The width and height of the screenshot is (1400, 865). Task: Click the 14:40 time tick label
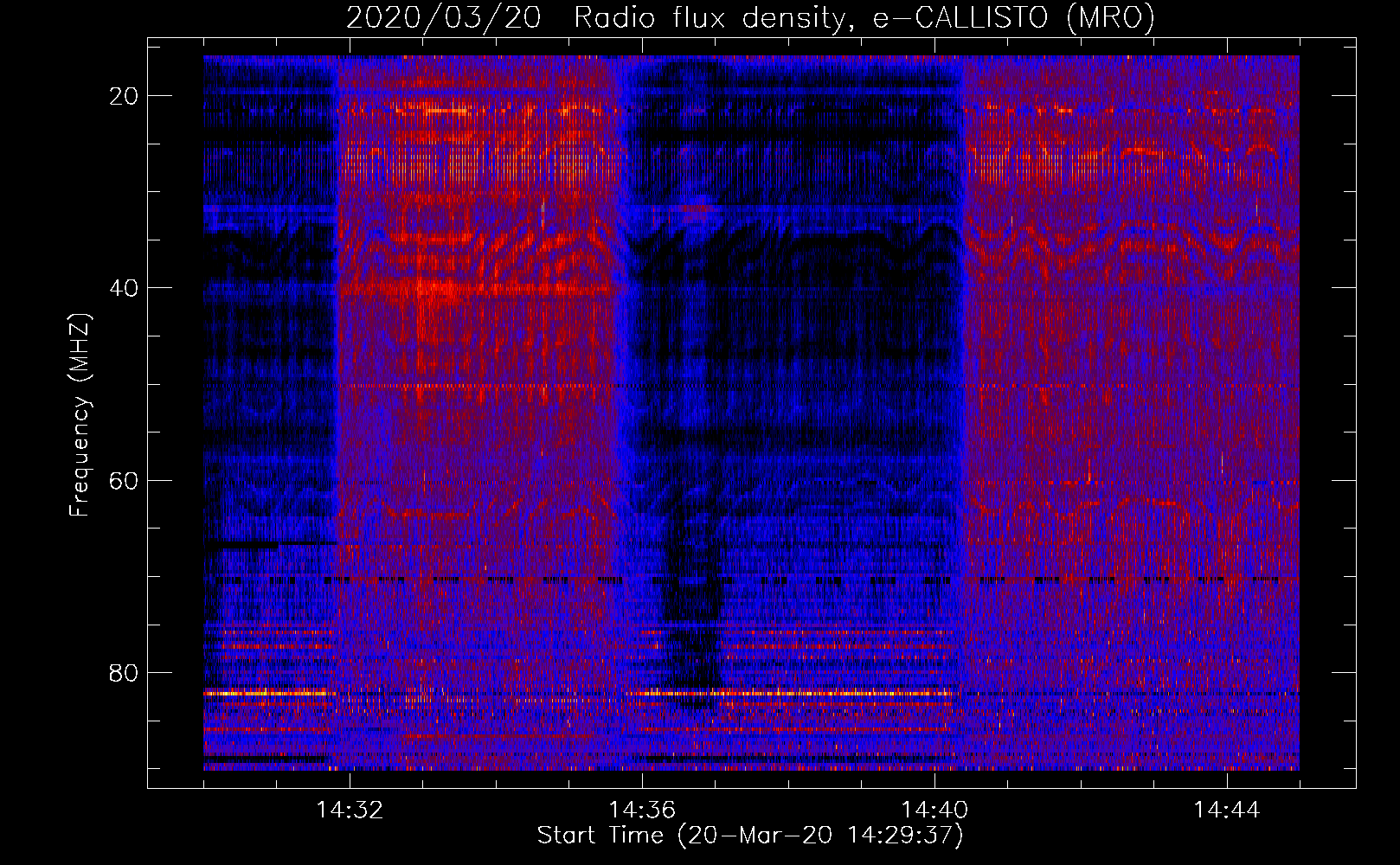click(934, 811)
